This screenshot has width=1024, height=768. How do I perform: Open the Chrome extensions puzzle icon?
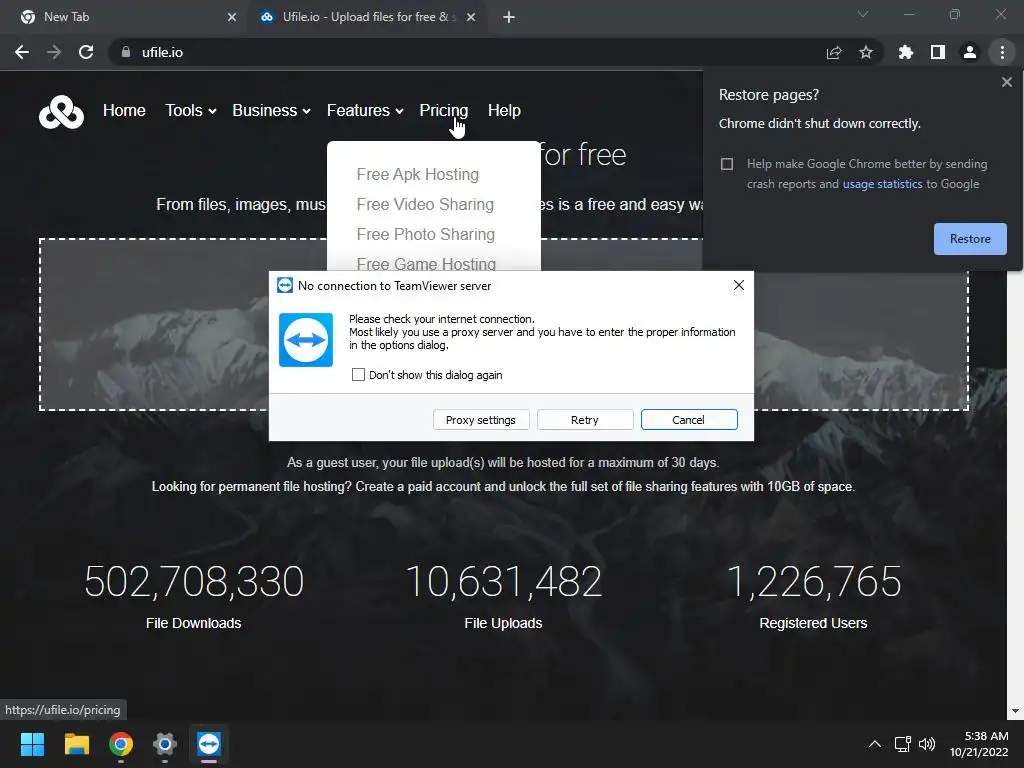pos(906,52)
